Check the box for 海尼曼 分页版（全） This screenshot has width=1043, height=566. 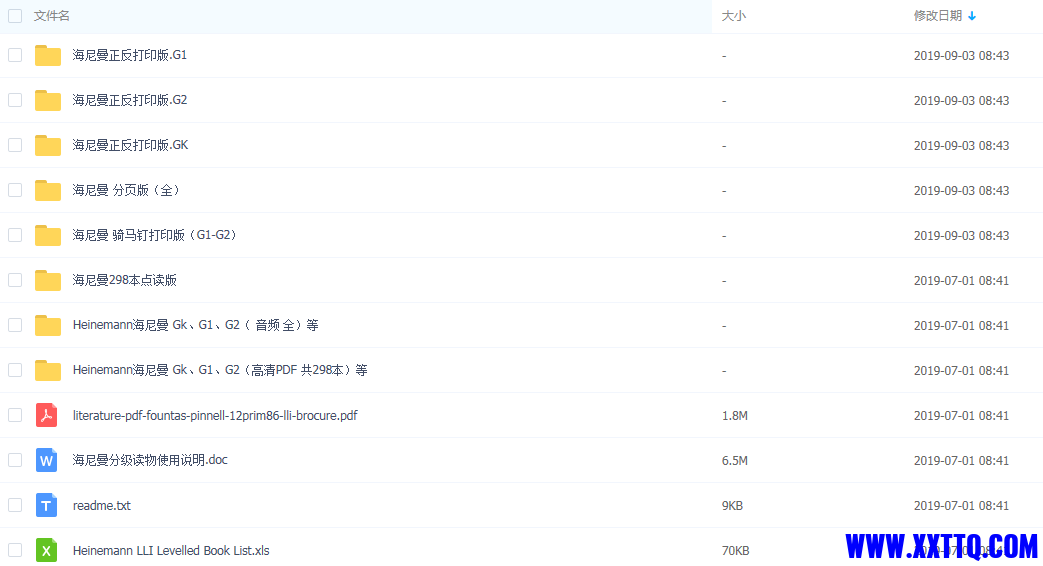pyautogui.click(x=15, y=190)
